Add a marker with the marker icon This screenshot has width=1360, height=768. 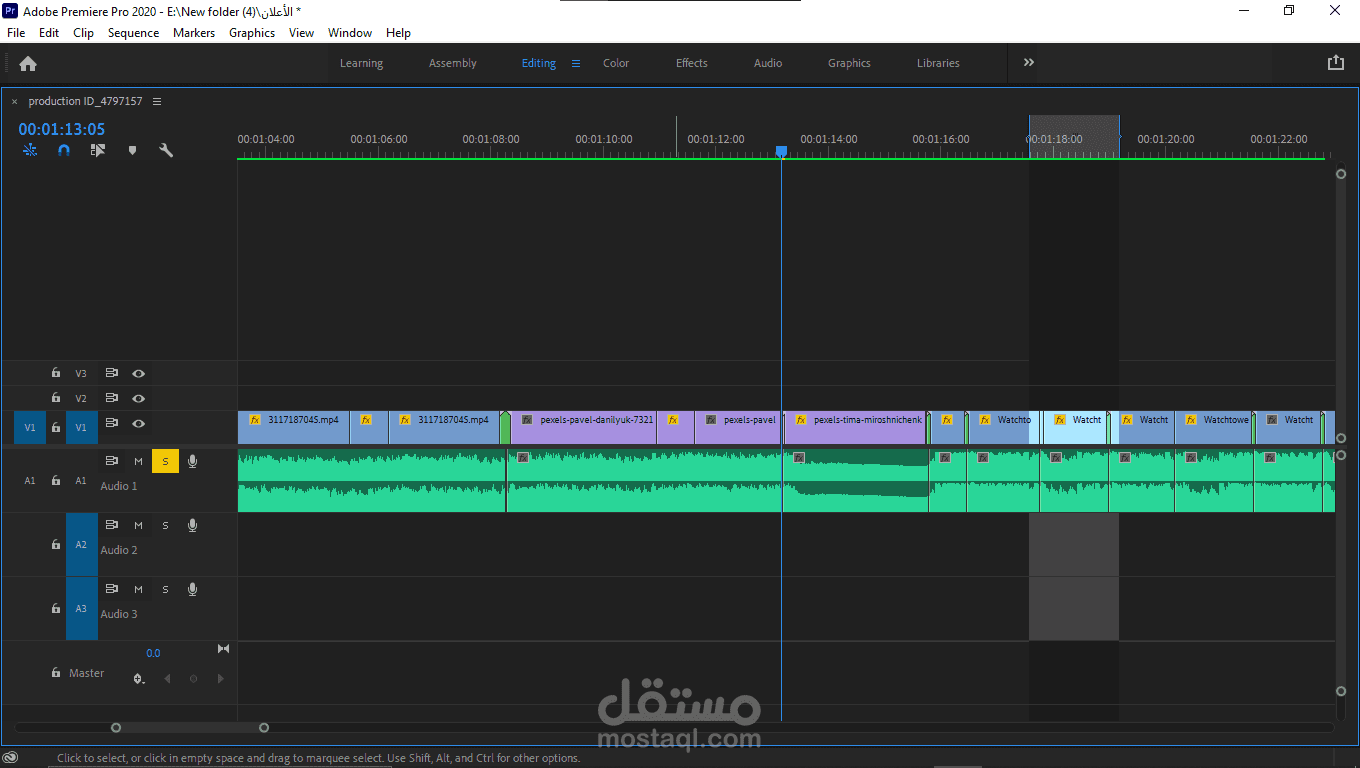pos(132,150)
